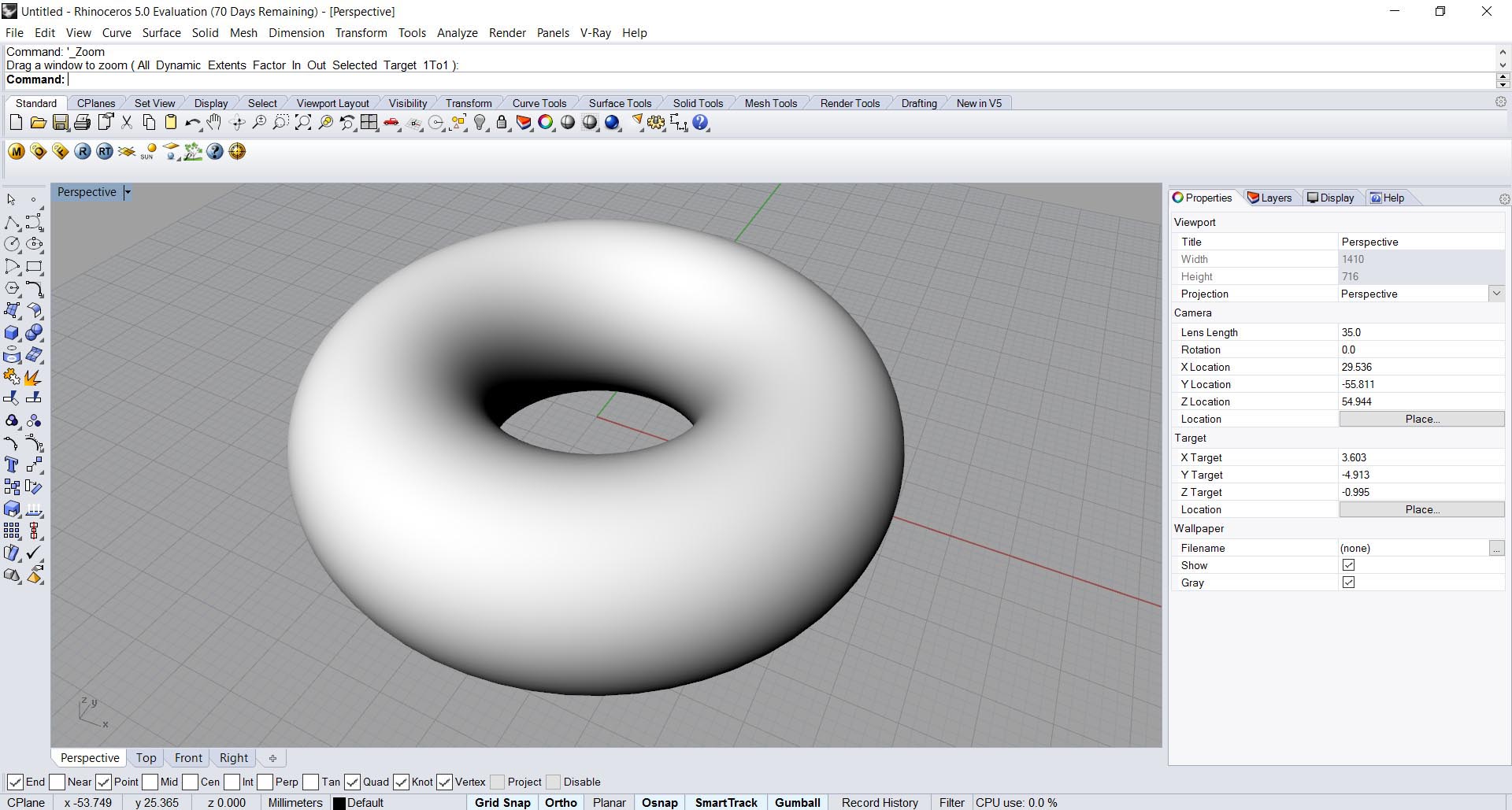Switch to the Layers panel tab

pyautogui.click(x=1269, y=198)
